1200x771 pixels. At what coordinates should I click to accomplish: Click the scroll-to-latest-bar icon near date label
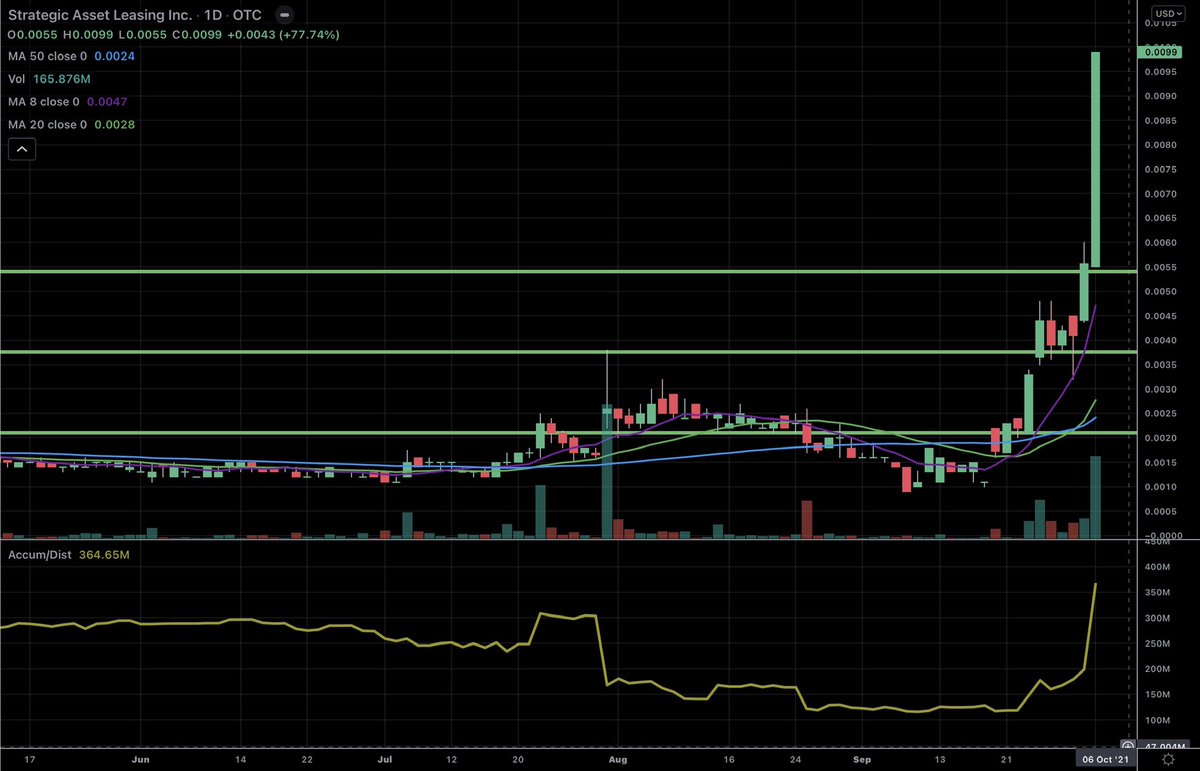pos(1126,744)
